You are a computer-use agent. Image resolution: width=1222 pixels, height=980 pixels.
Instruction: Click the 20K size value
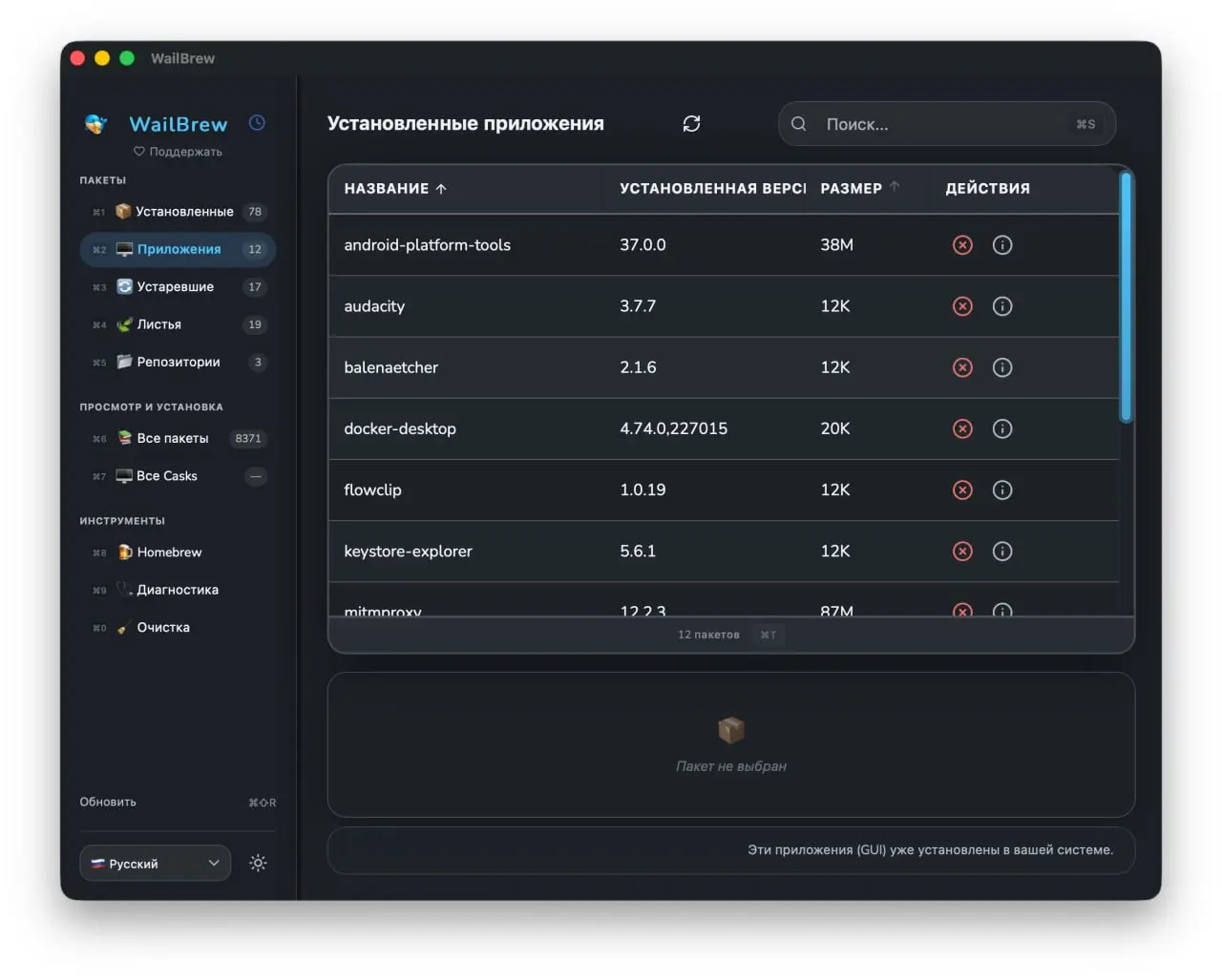pos(834,428)
